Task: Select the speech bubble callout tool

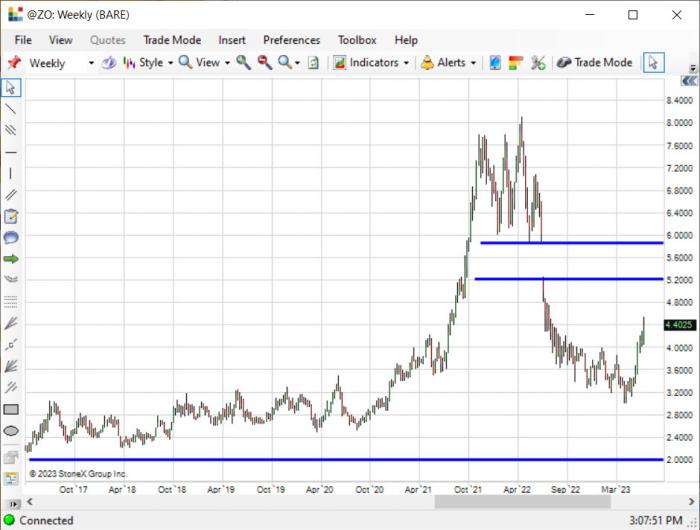Action: 11,238
